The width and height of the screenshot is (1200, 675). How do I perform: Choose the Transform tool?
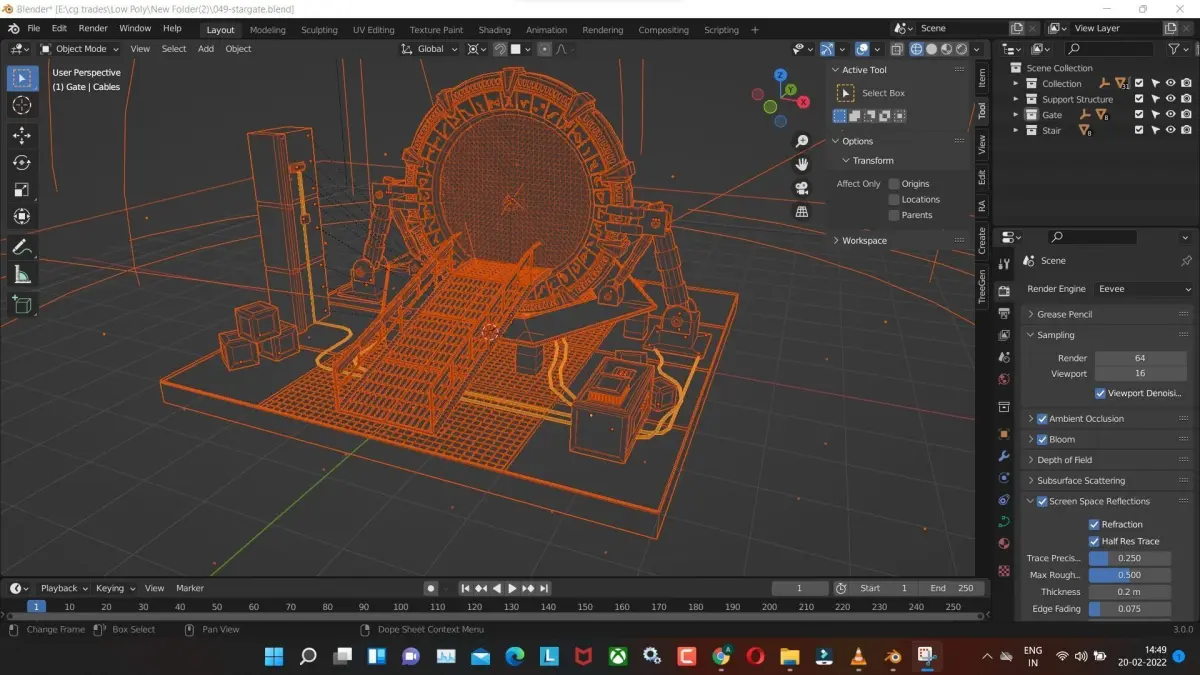coord(21,216)
